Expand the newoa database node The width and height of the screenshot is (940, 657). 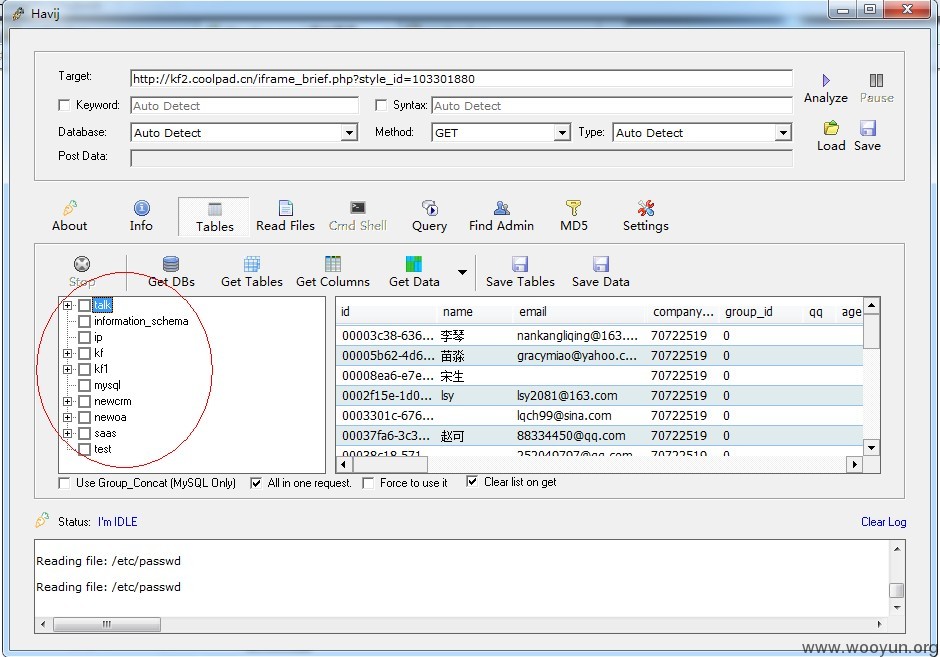[x=68, y=417]
